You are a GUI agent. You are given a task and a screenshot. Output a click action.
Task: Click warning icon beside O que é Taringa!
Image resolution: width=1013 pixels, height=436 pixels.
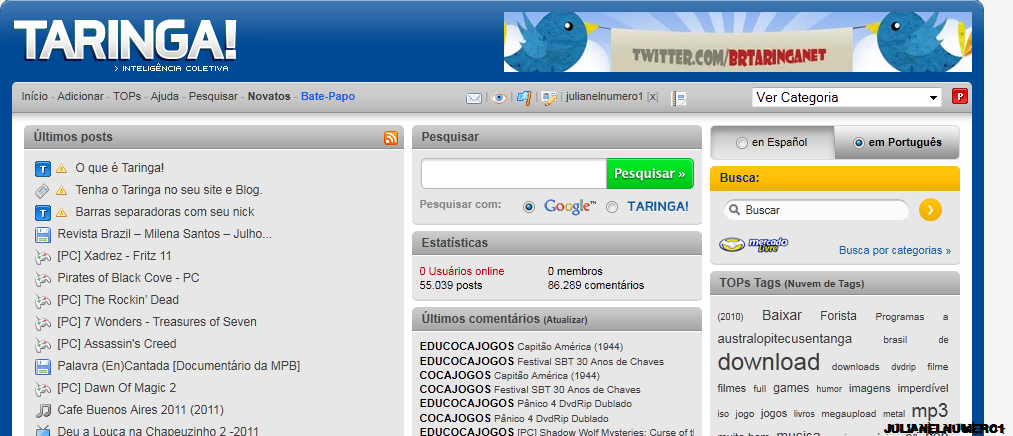point(61,168)
